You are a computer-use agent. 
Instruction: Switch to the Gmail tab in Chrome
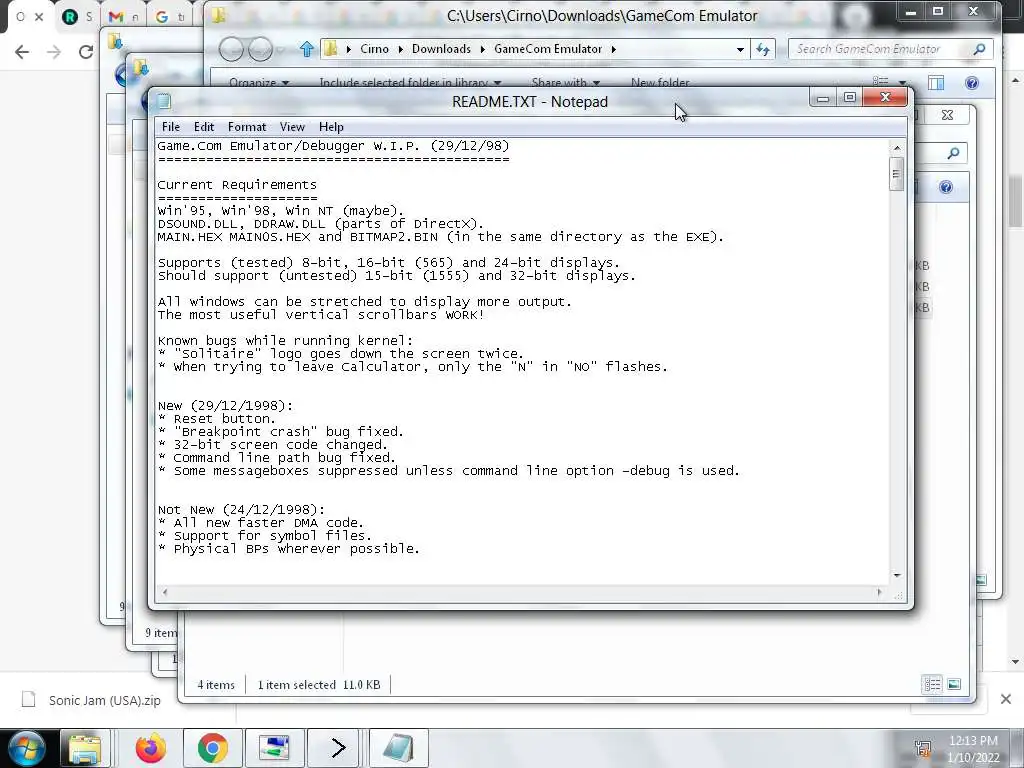[x=123, y=17]
